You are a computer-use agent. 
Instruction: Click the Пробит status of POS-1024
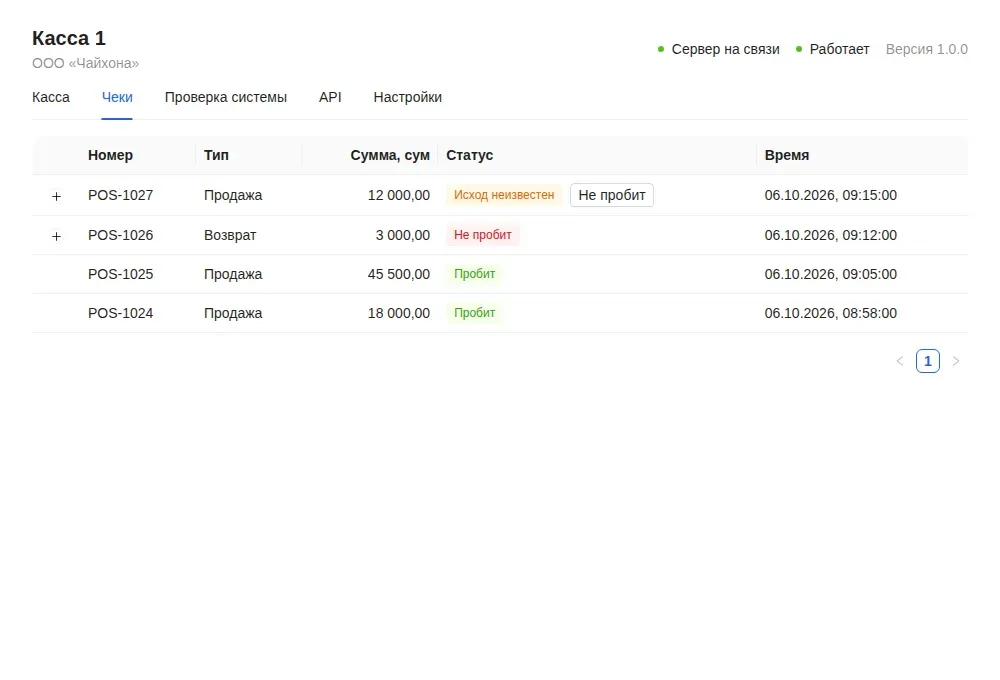tap(474, 313)
